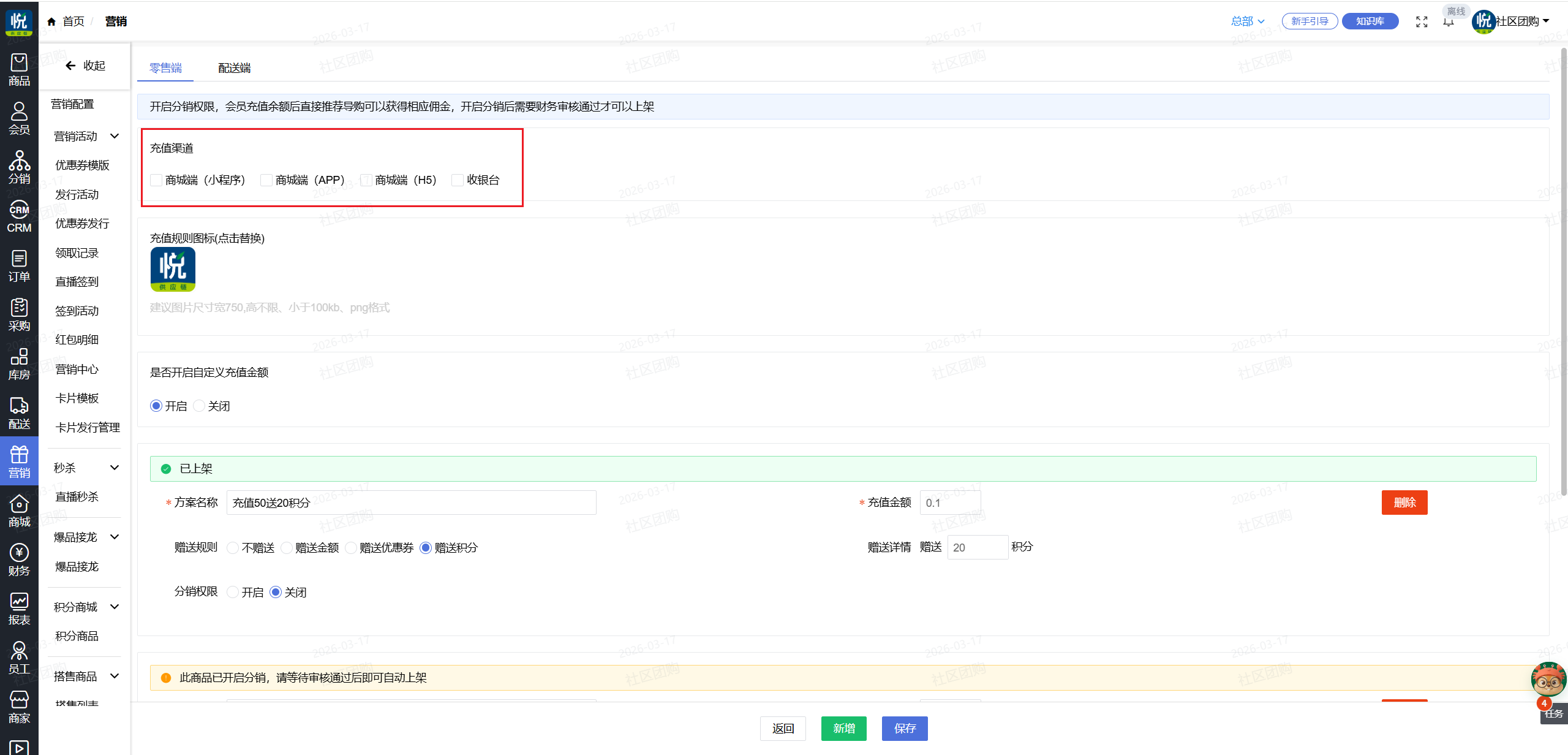Choose the 赠送金额 gift rule radio
The image size is (1568, 755).
(287, 548)
